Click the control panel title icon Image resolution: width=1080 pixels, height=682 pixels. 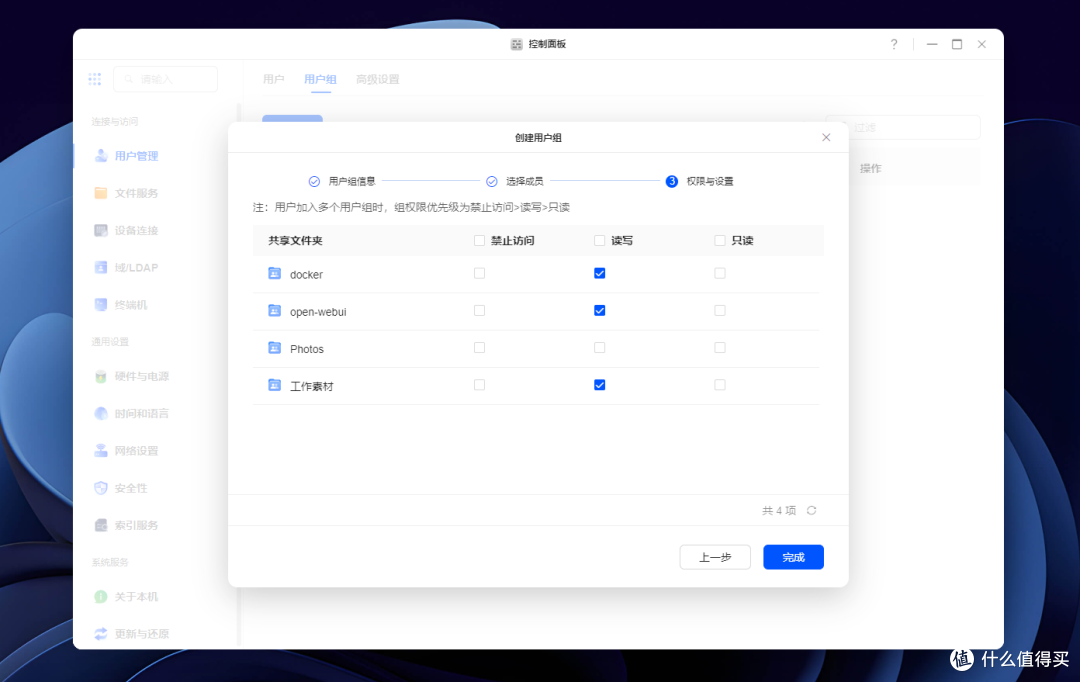517,44
